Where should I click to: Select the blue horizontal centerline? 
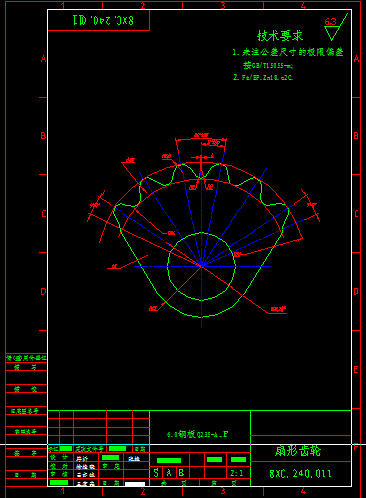click(202, 266)
